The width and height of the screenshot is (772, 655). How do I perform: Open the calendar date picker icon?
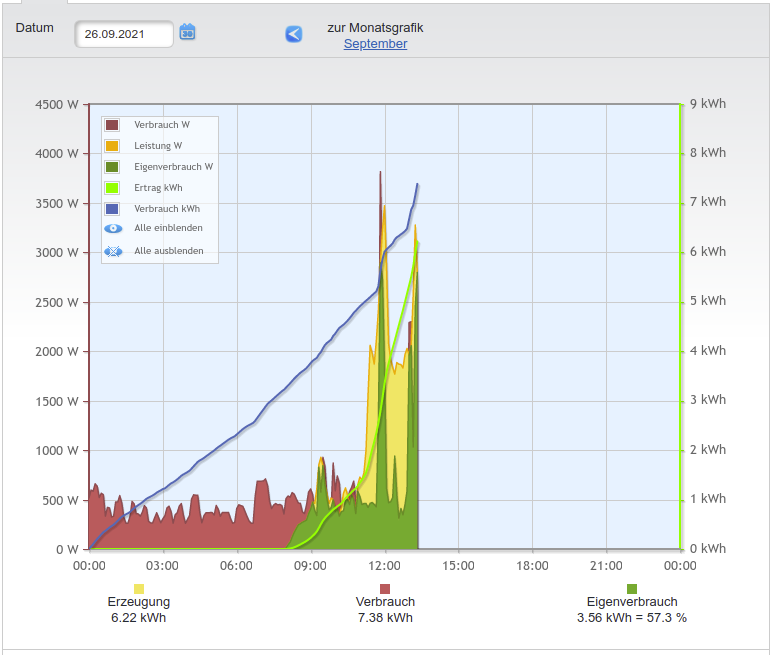pyautogui.click(x=187, y=33)
